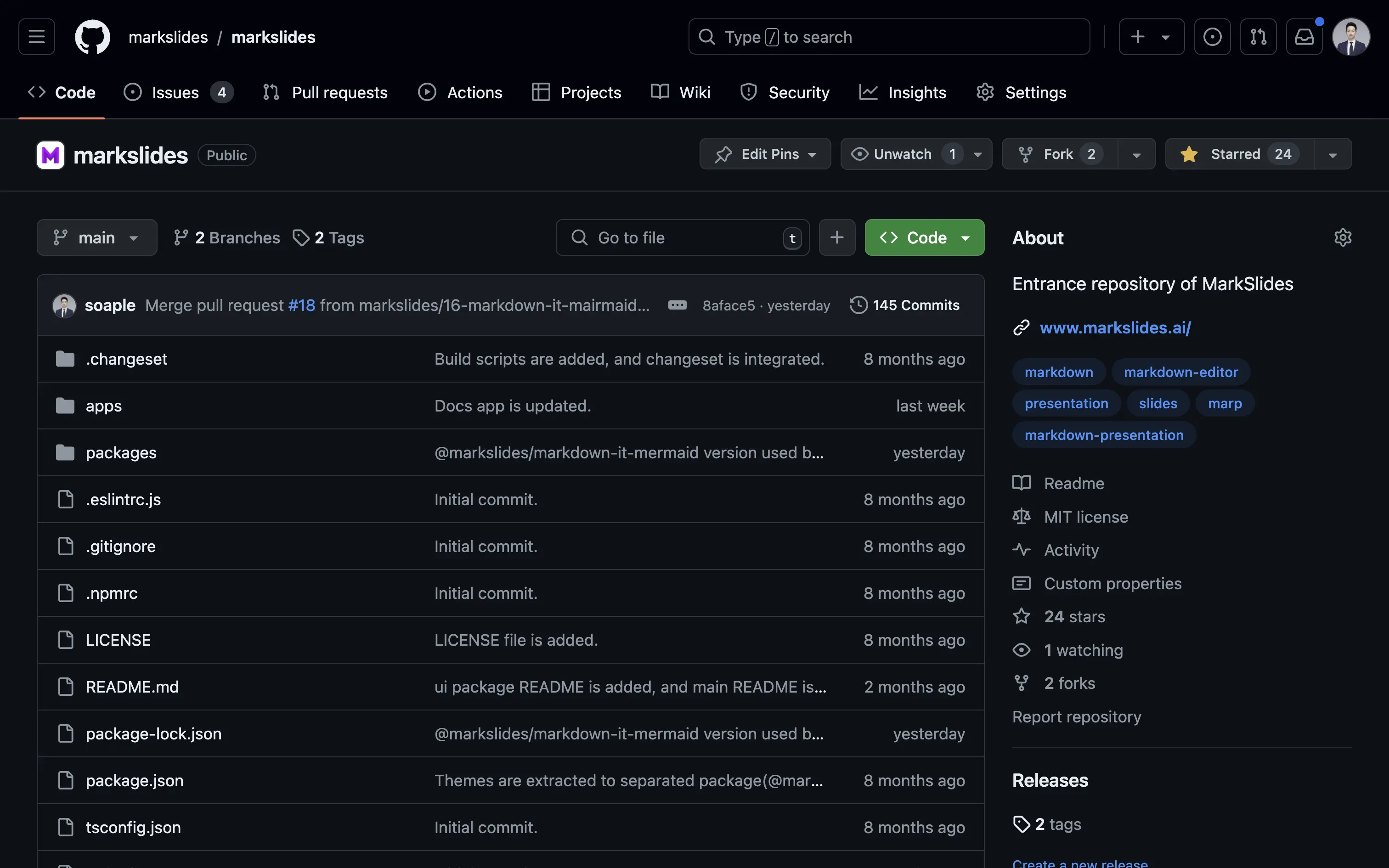Click the marp topic tag
The width and height of the screenshot is (1389, 868).
pyautogui.click(x=1225, y=404)
